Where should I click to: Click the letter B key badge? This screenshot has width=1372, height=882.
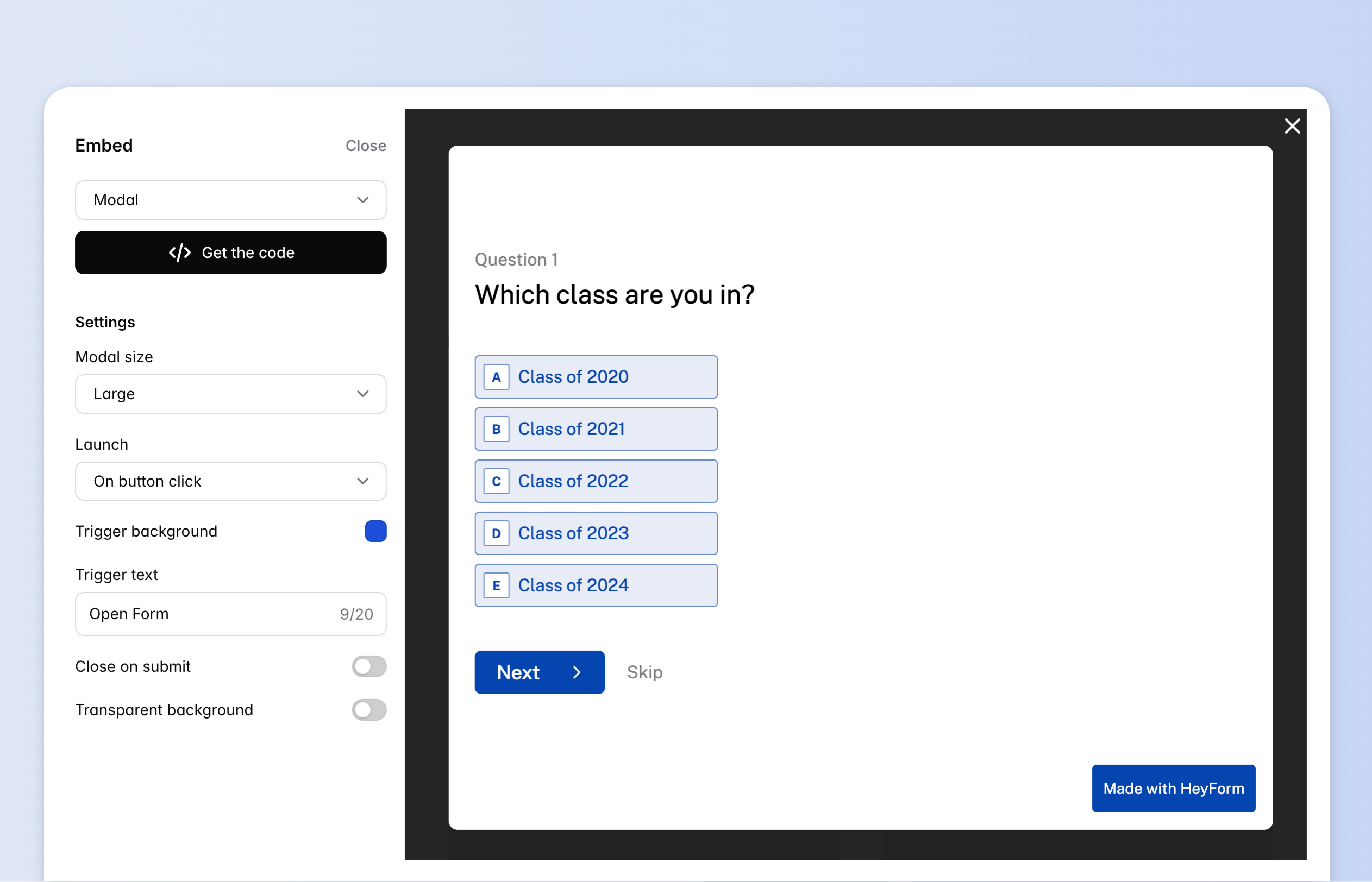coord(496,429)
